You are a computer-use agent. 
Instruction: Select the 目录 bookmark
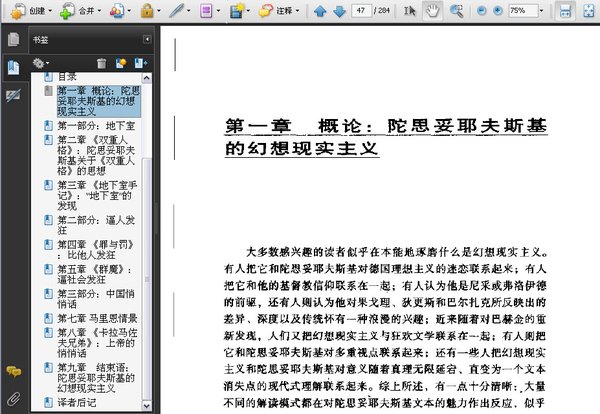(67, 77)
